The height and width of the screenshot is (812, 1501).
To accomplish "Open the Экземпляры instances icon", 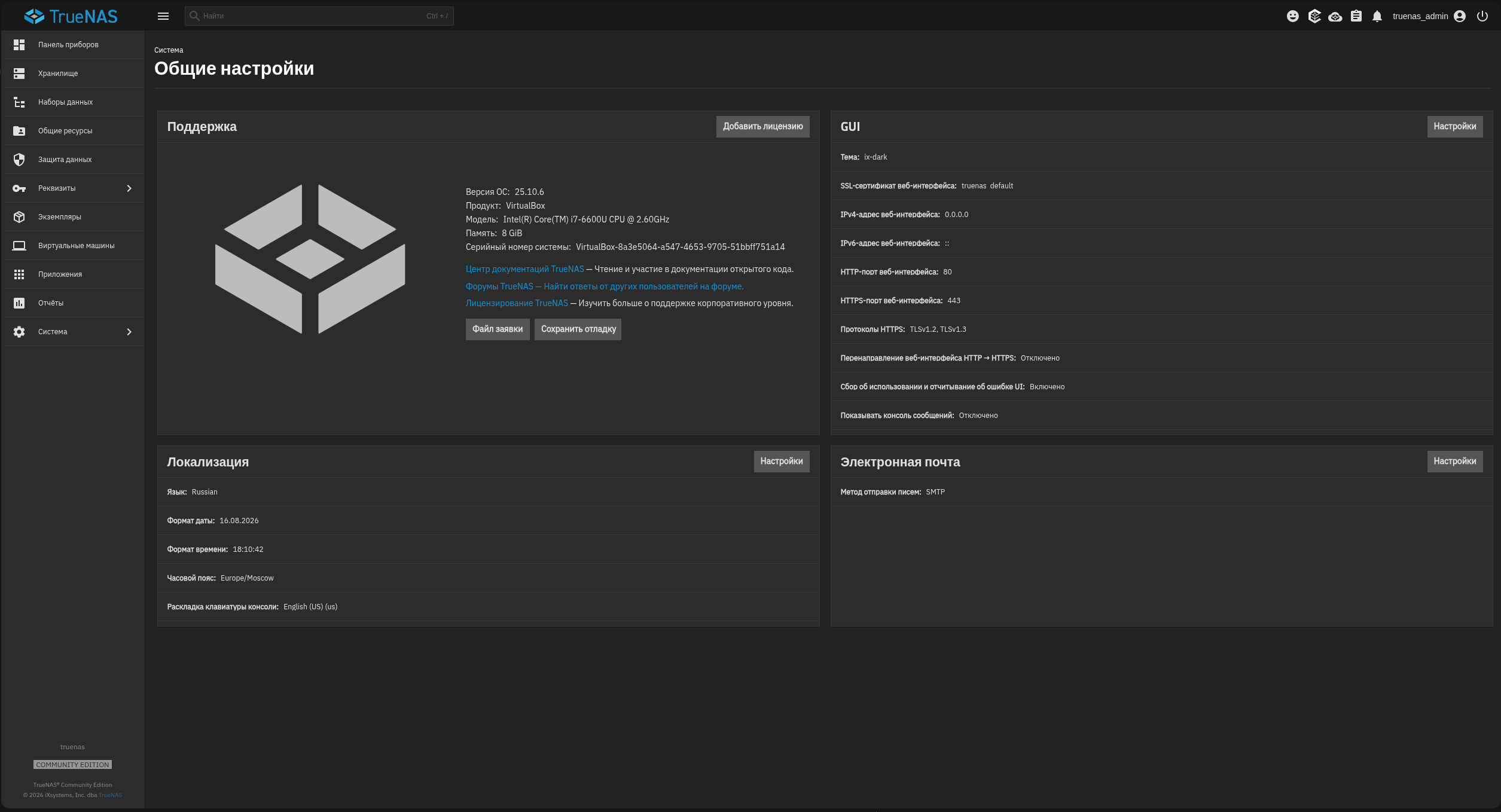I will click(x=19, y=217).
